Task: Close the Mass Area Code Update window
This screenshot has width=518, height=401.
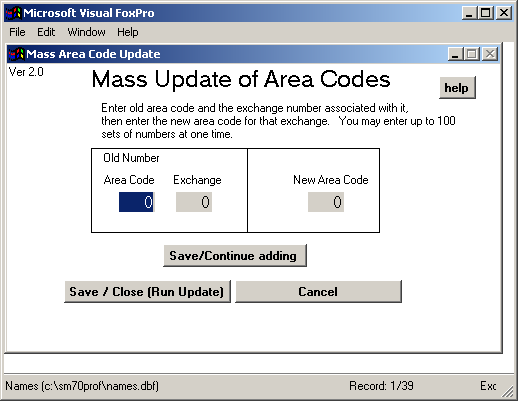Action: 490,54
